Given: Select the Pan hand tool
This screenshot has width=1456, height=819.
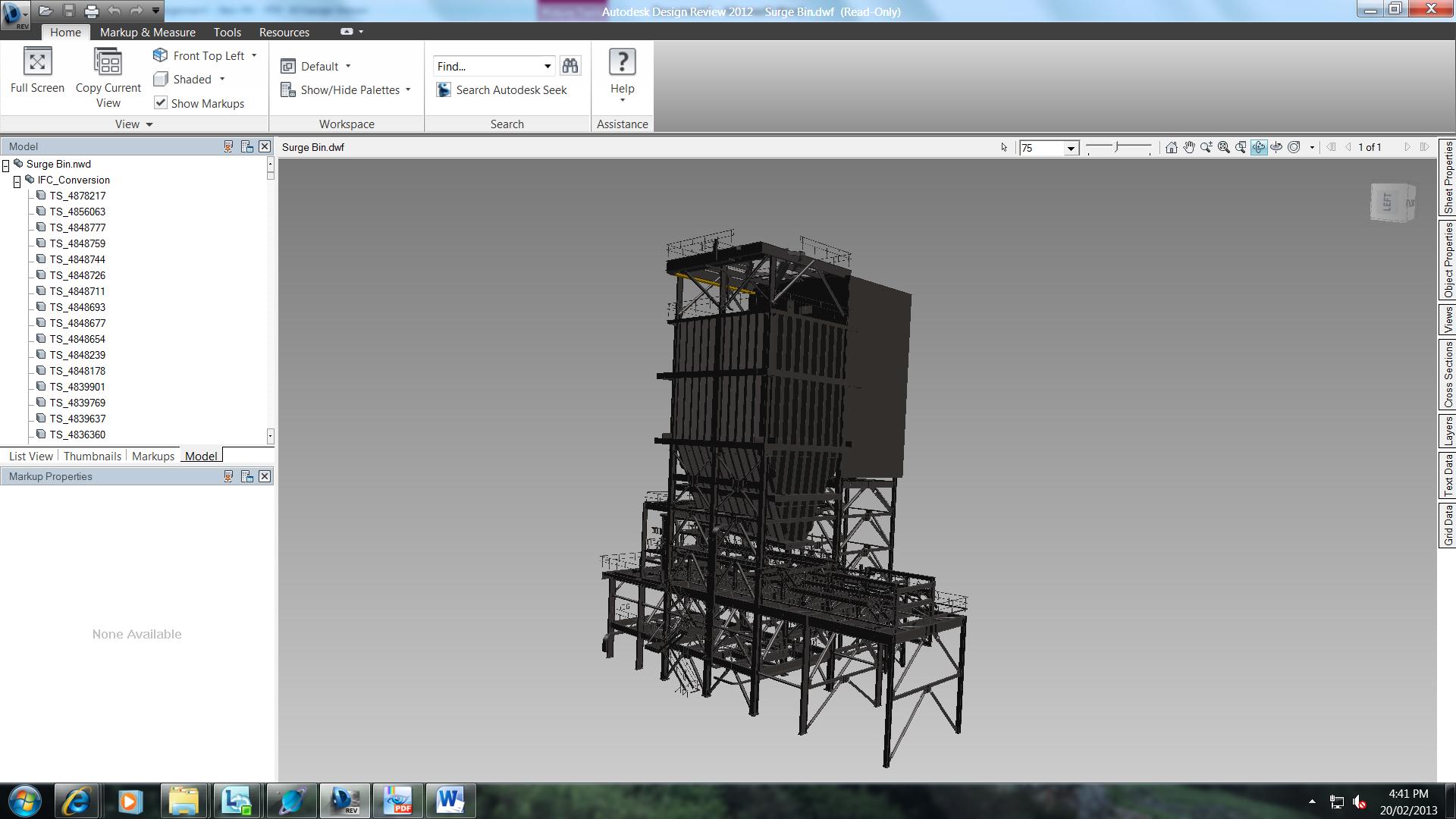Looking at the screenshot, I should [x=1188, y=147].
